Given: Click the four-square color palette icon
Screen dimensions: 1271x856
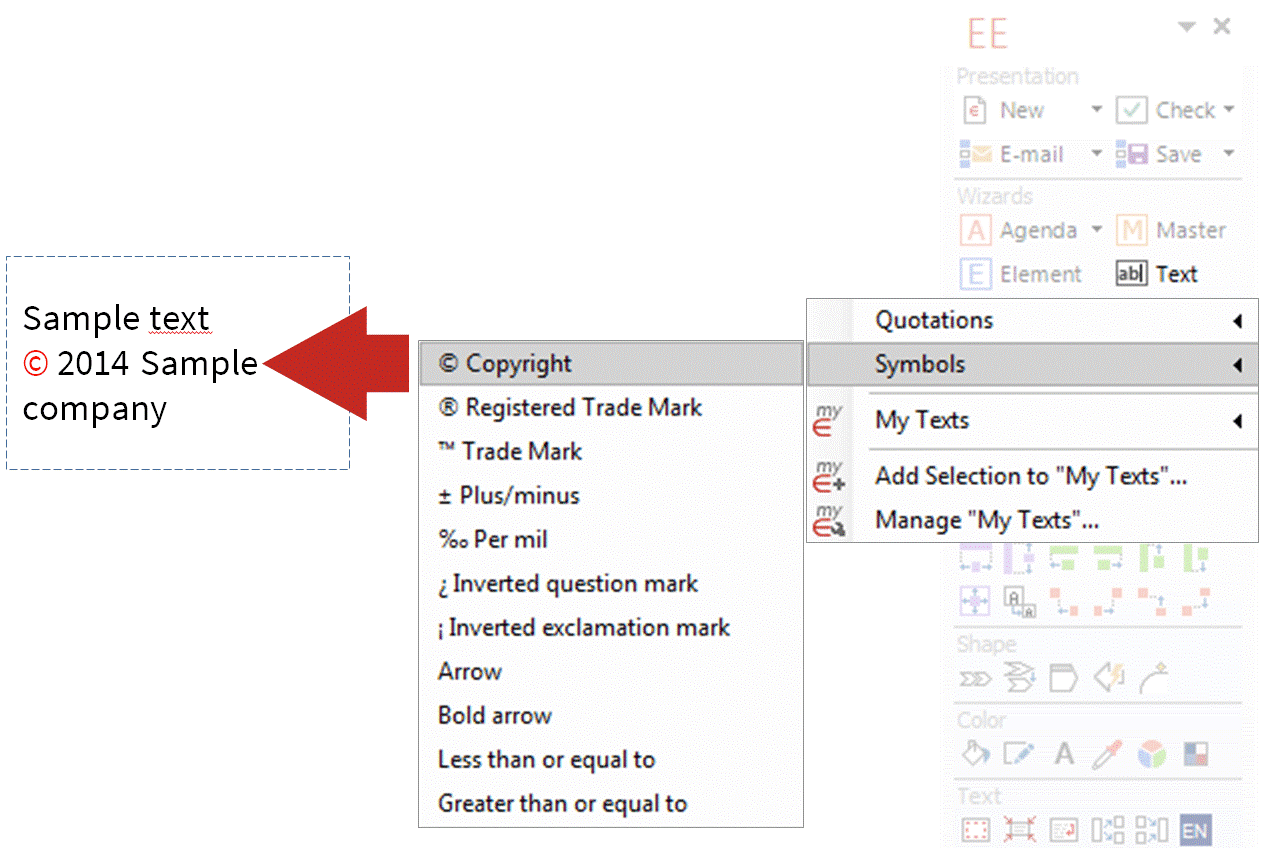Looking at the screenshot, I should coord(1196,753).
